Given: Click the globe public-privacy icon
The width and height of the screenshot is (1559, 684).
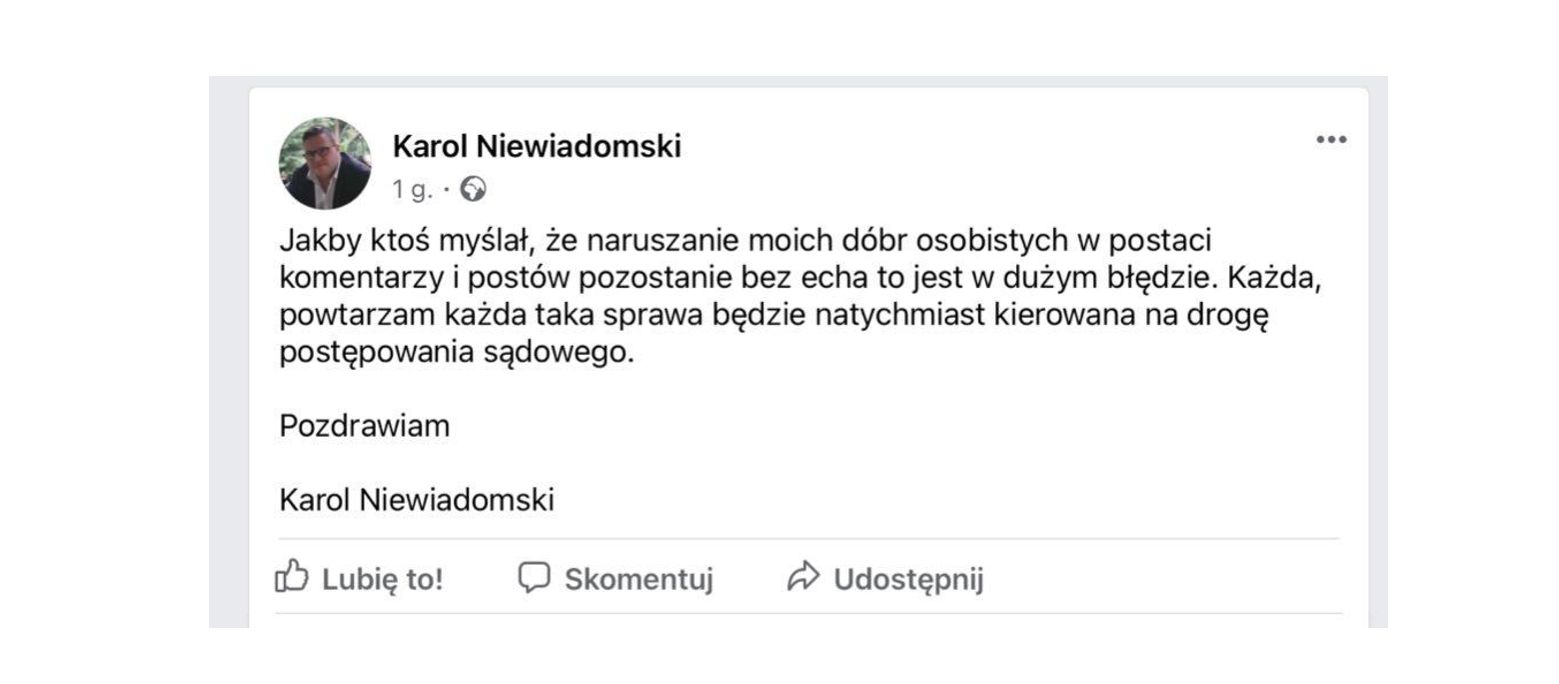Looking at the screenshot, I should pyautogui.click(x=472, y=189).
